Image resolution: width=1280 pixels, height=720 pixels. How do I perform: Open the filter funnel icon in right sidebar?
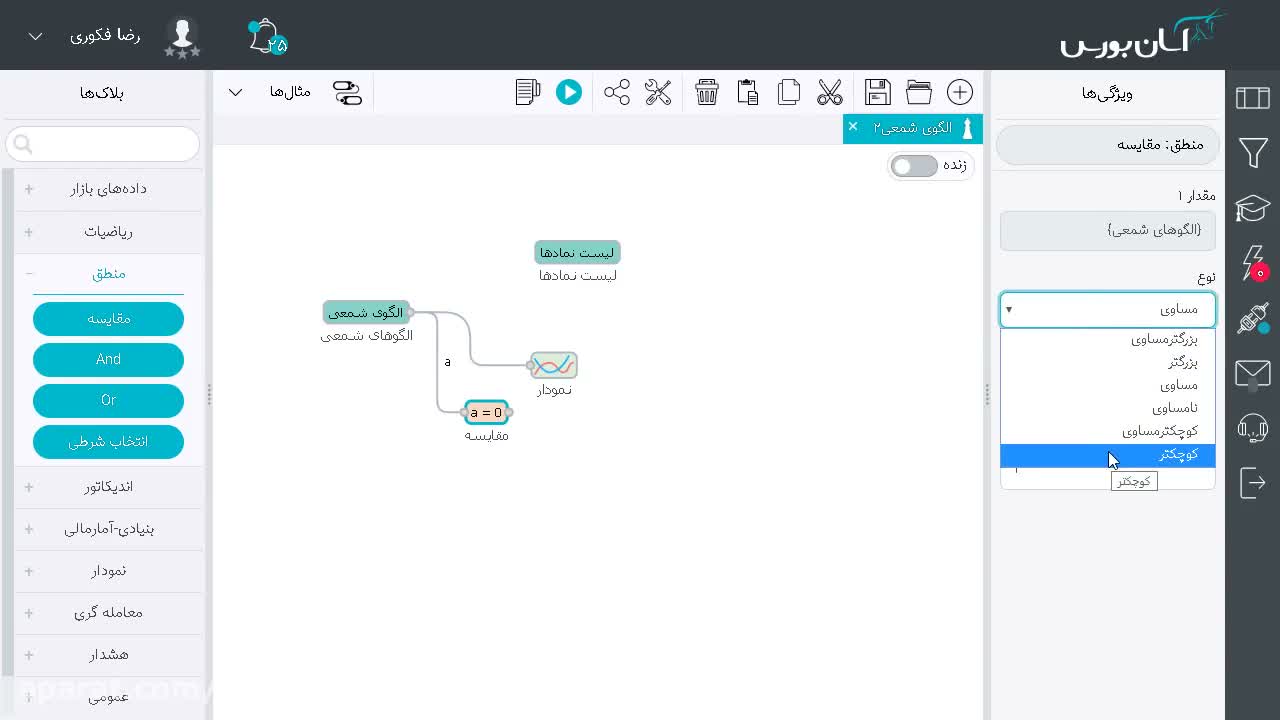1253,153
